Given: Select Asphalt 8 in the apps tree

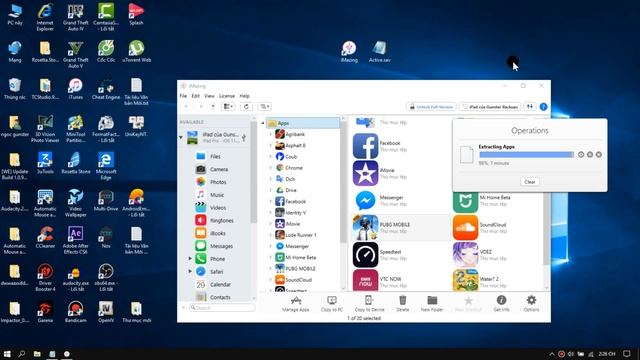Looking at the screenshot, I should point(296,145).
